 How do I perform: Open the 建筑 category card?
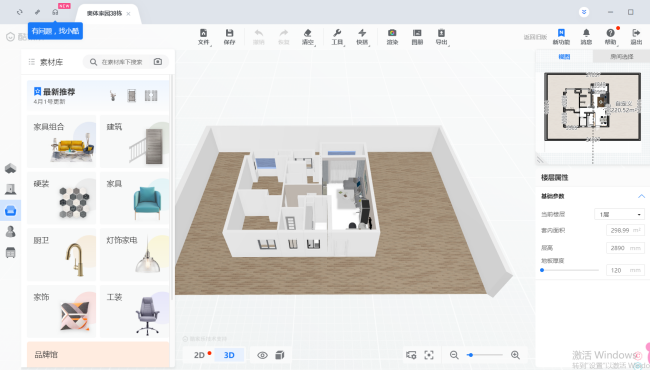point(135,141)
